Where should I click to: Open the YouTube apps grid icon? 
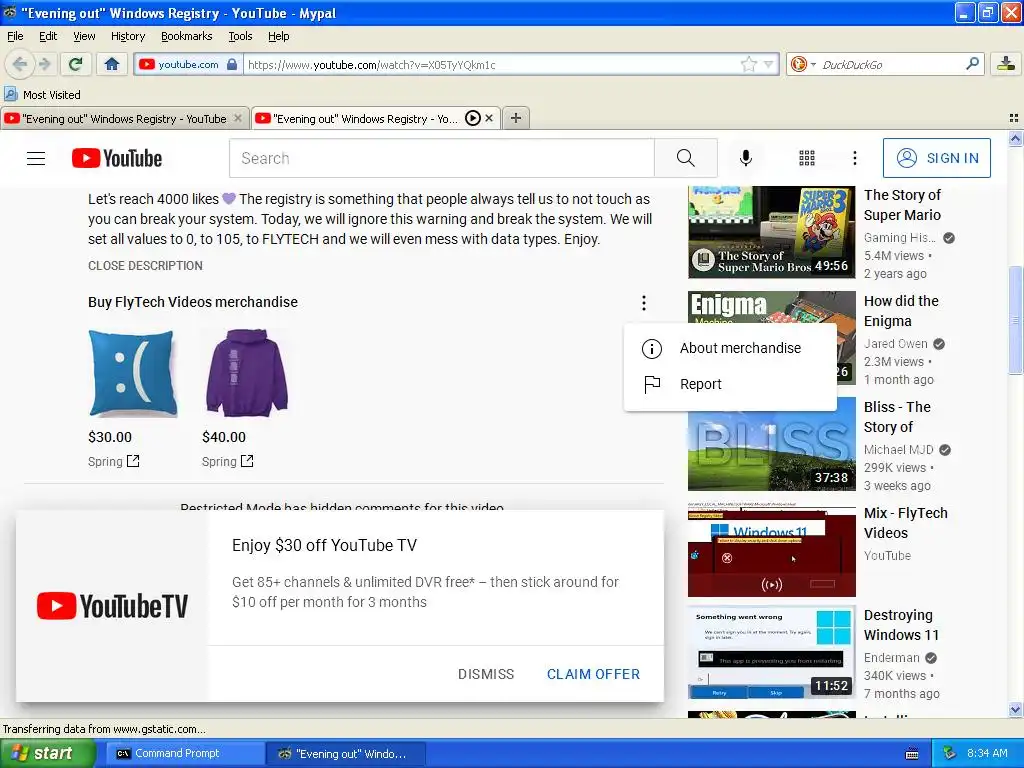pyautogui.click(x=807, y=158)
